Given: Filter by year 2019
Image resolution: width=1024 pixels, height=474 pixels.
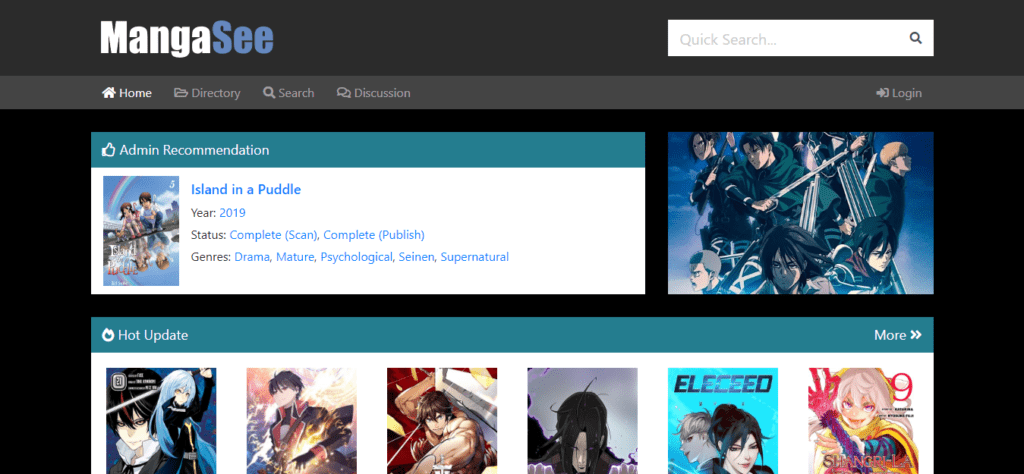Looking at the screenshot, I should pyautogui.click(x=232, y=213).
